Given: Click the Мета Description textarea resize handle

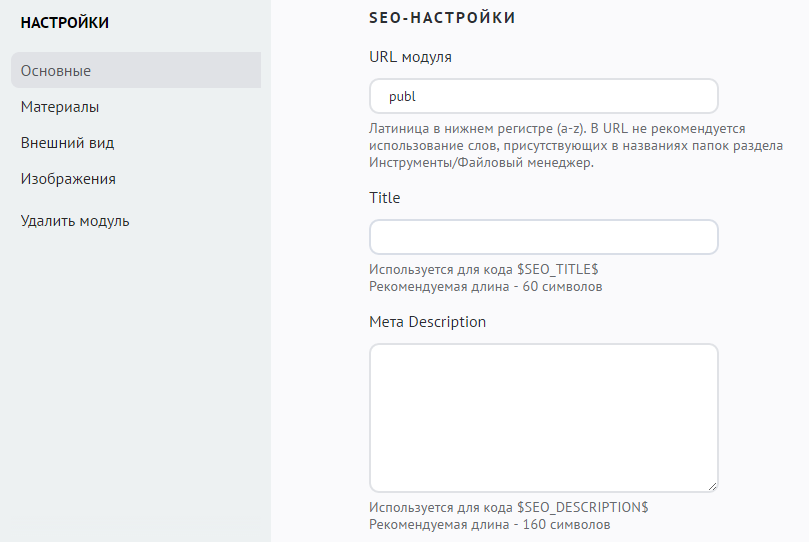Looking at the screenshot, I should pos(712,486).
